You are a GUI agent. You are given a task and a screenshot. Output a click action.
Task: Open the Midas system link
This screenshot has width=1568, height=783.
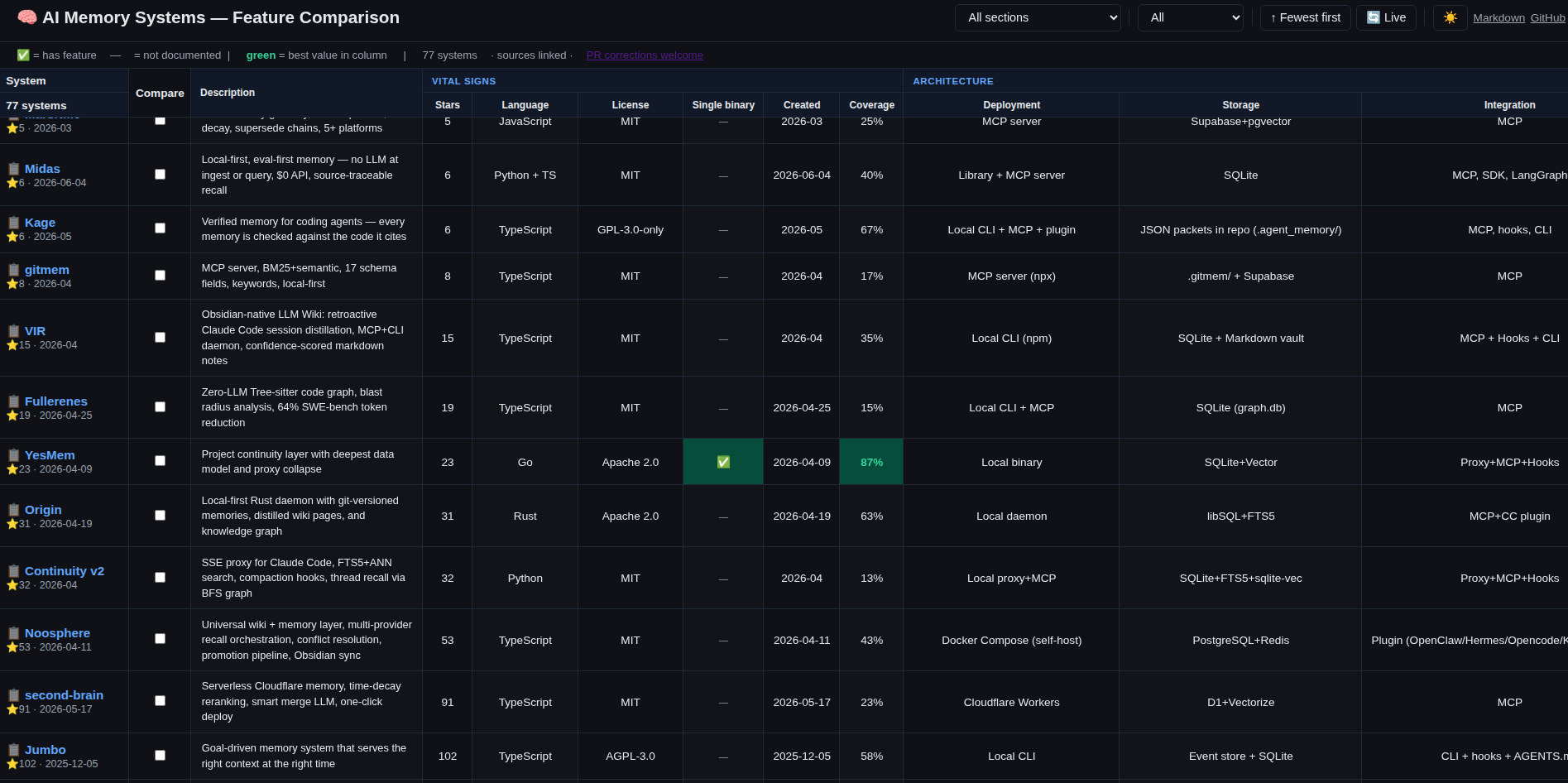click(x=42, y=169)
